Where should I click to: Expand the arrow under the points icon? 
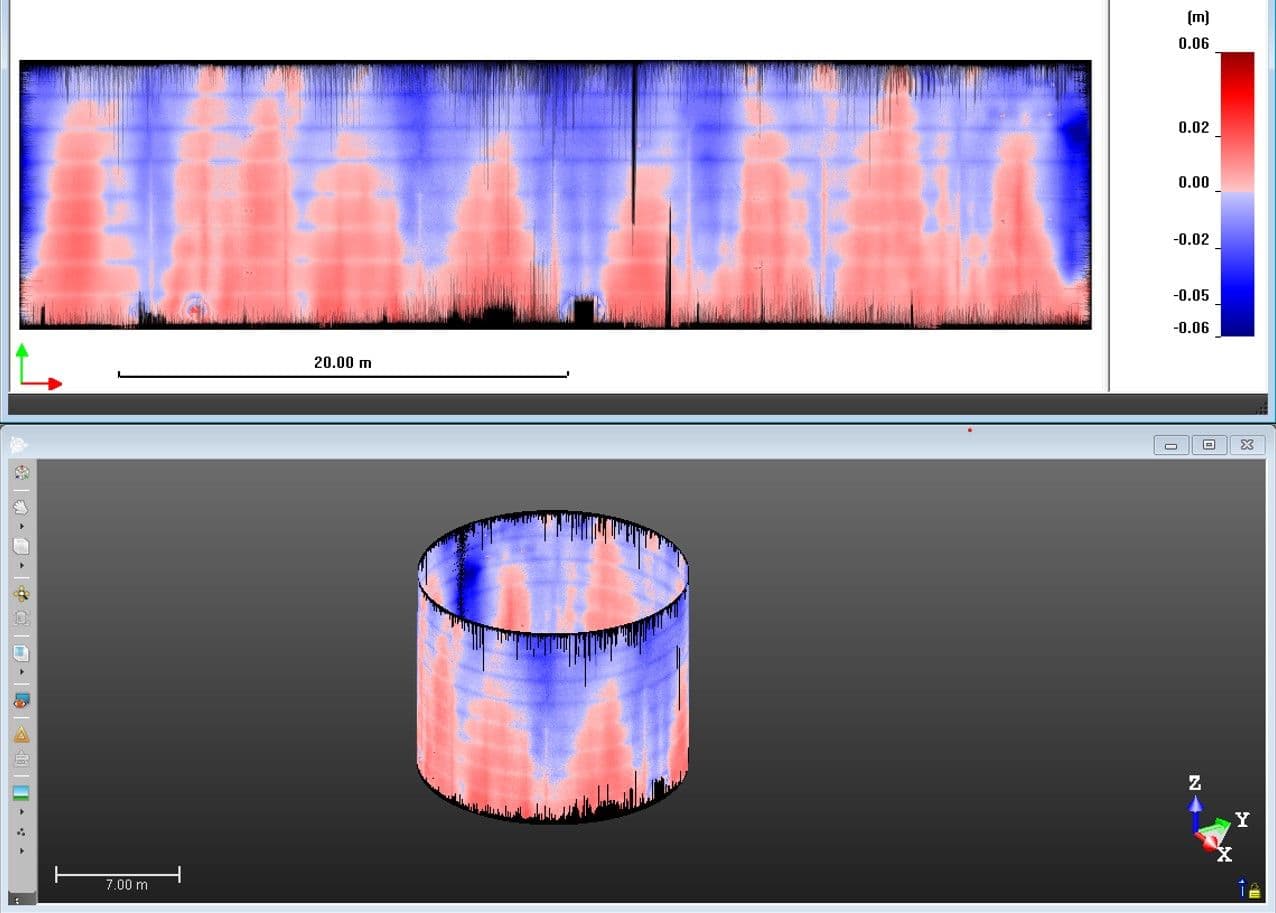point(21,851)
